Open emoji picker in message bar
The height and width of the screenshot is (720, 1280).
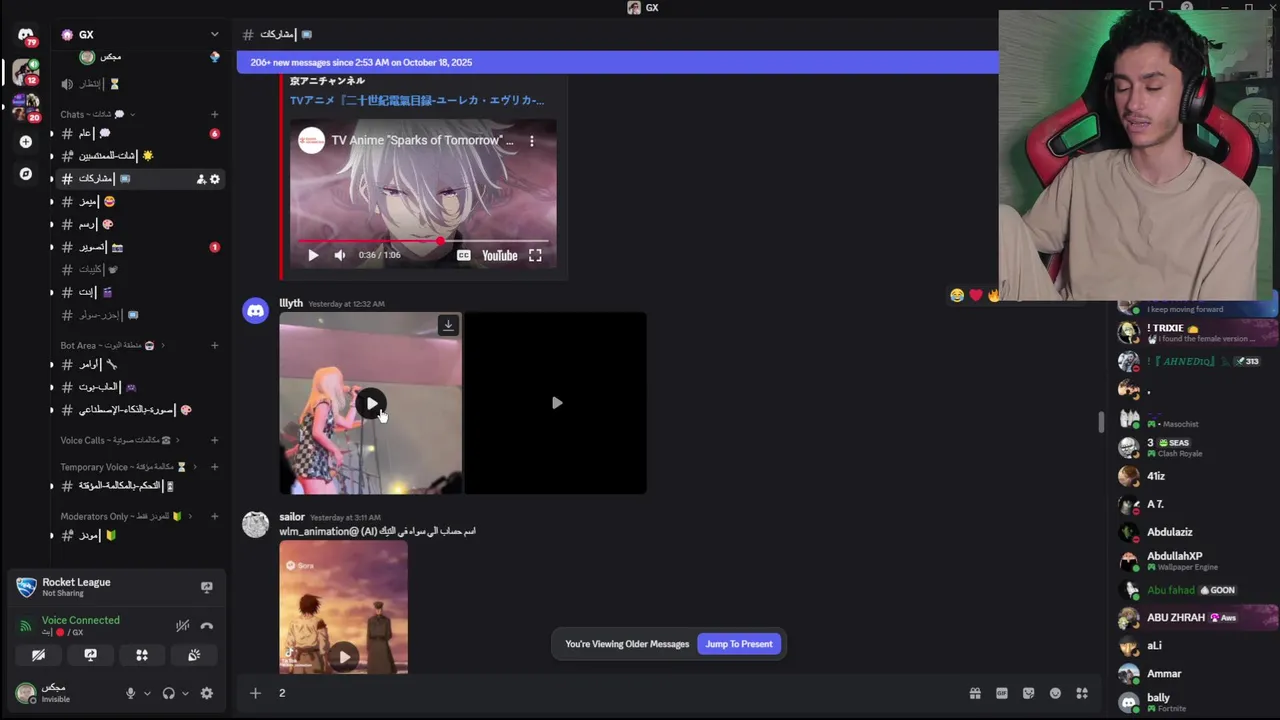tap(1055, 693)
